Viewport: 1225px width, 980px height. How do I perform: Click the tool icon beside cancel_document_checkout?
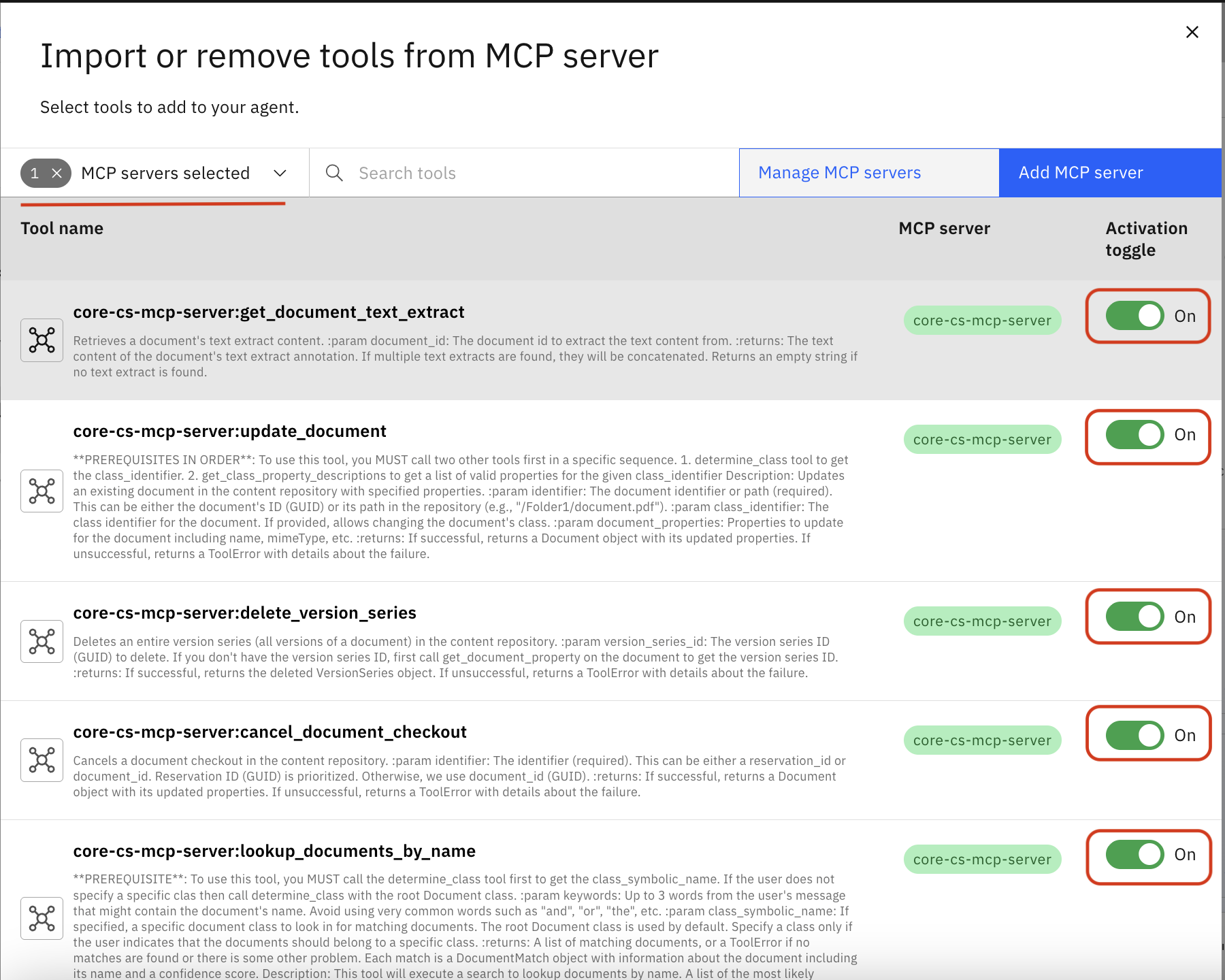[x=42, y=760]
